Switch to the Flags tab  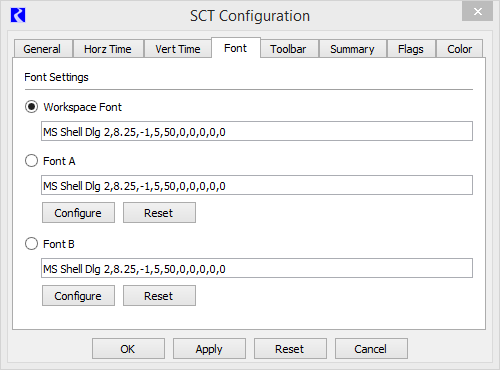(x=411, y=49)
